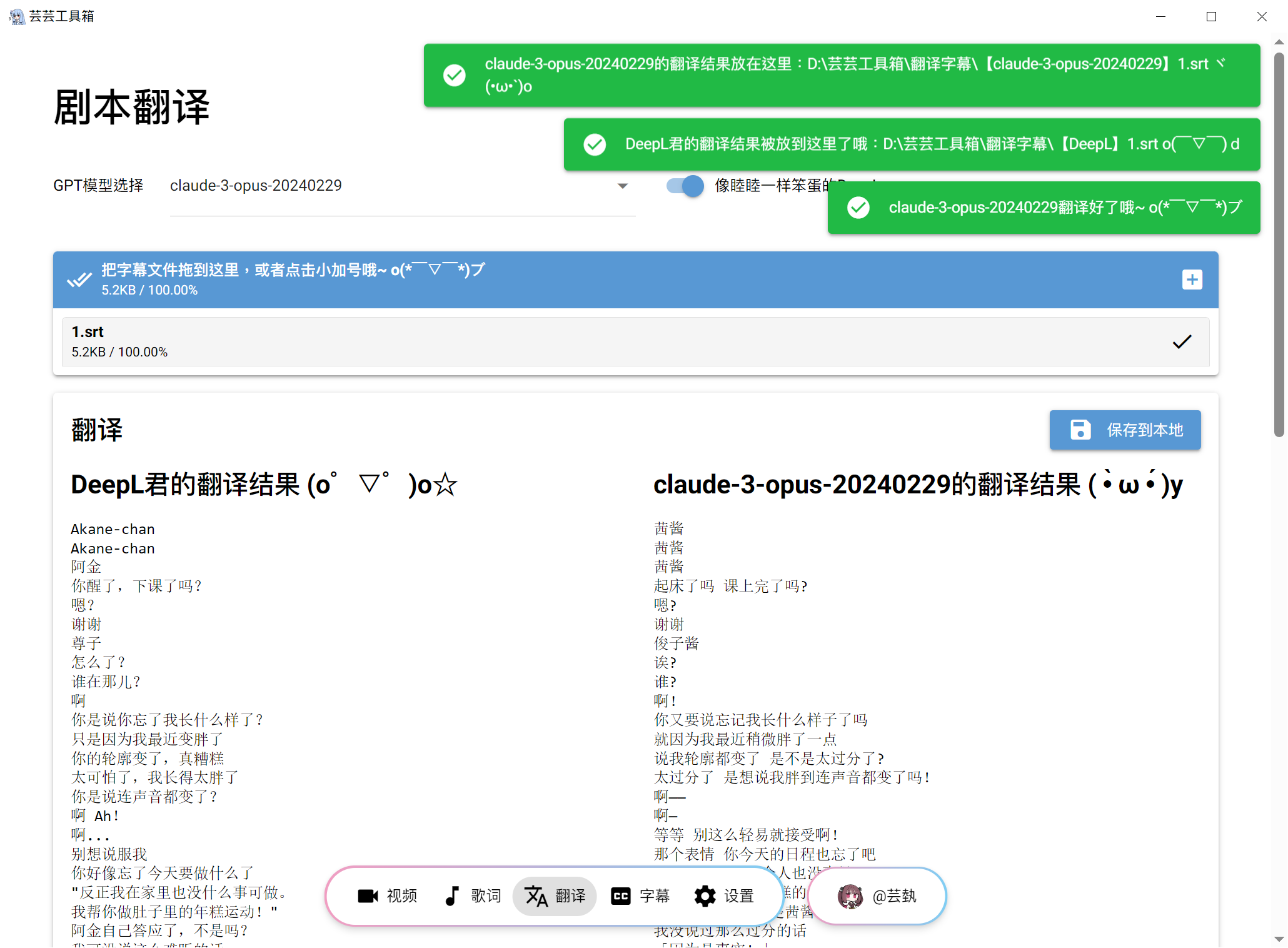Click the DeepL君的翻译结果 heading
Screen dimensions: 1288x948
264,485
